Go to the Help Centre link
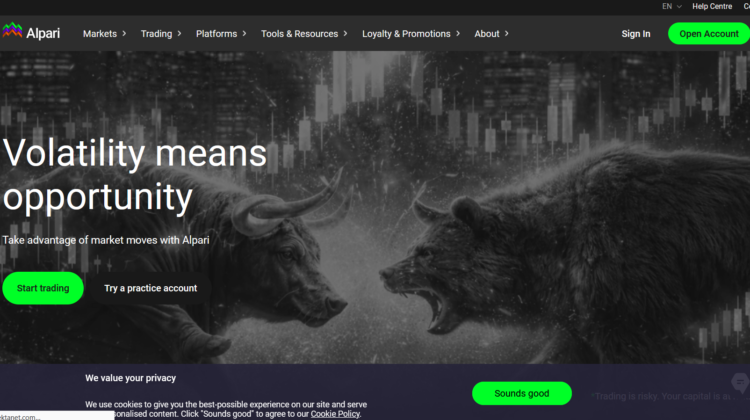Image resolution: width=750 pixels, height=420 pixels. pyautogui.click(x=712, y=6)
